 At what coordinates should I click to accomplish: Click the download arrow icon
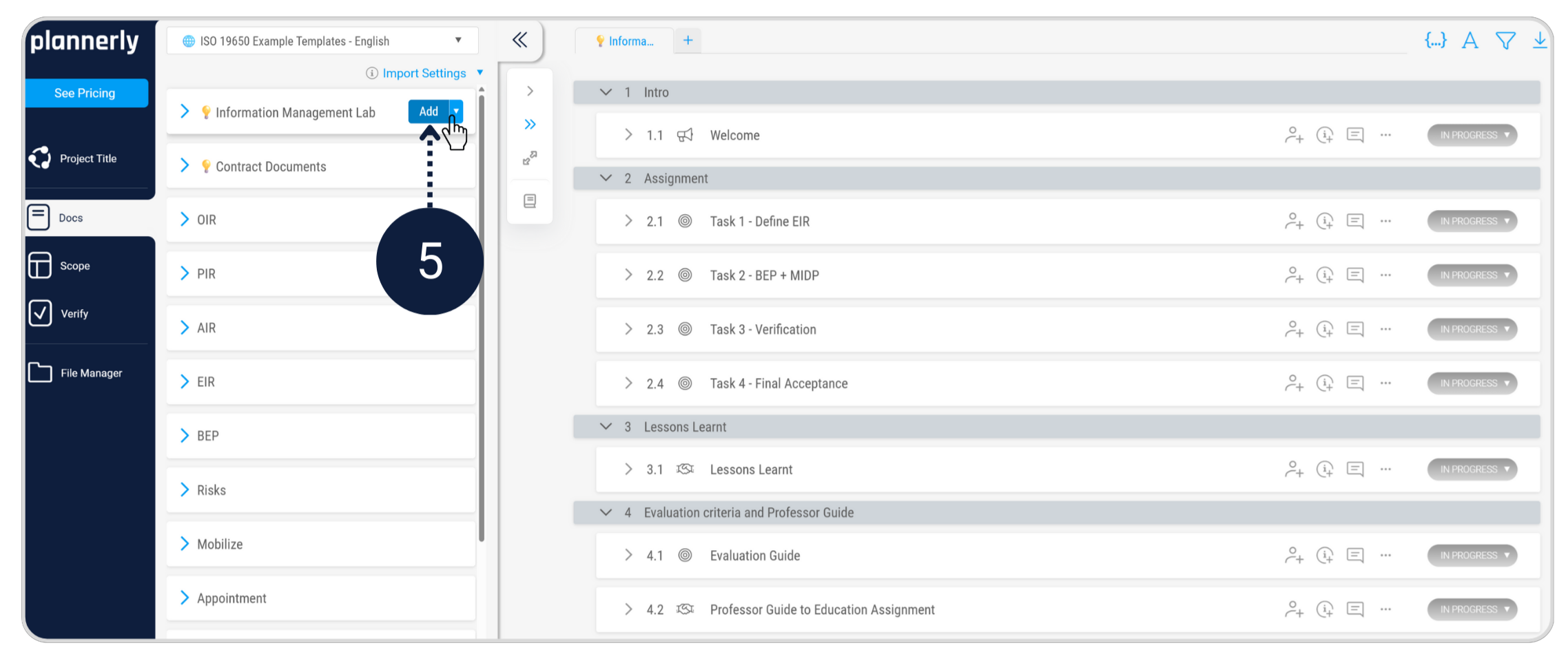pyautogui.click(x=1539, y=41)
